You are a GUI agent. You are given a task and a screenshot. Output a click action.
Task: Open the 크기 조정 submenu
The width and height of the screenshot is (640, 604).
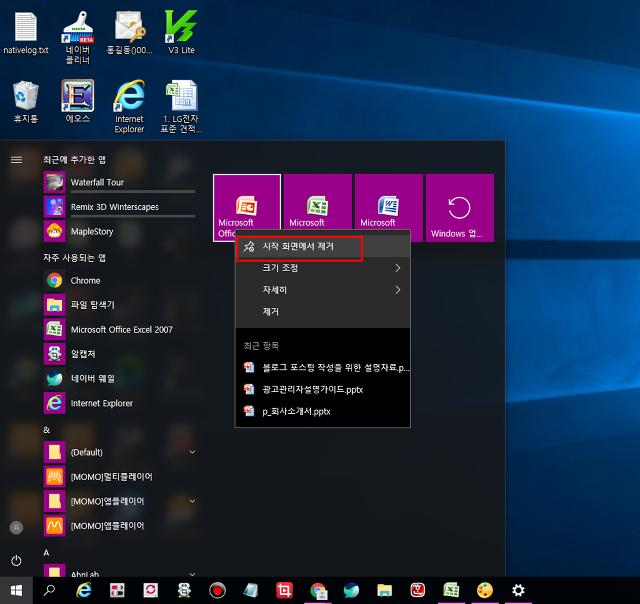[323, 268]
